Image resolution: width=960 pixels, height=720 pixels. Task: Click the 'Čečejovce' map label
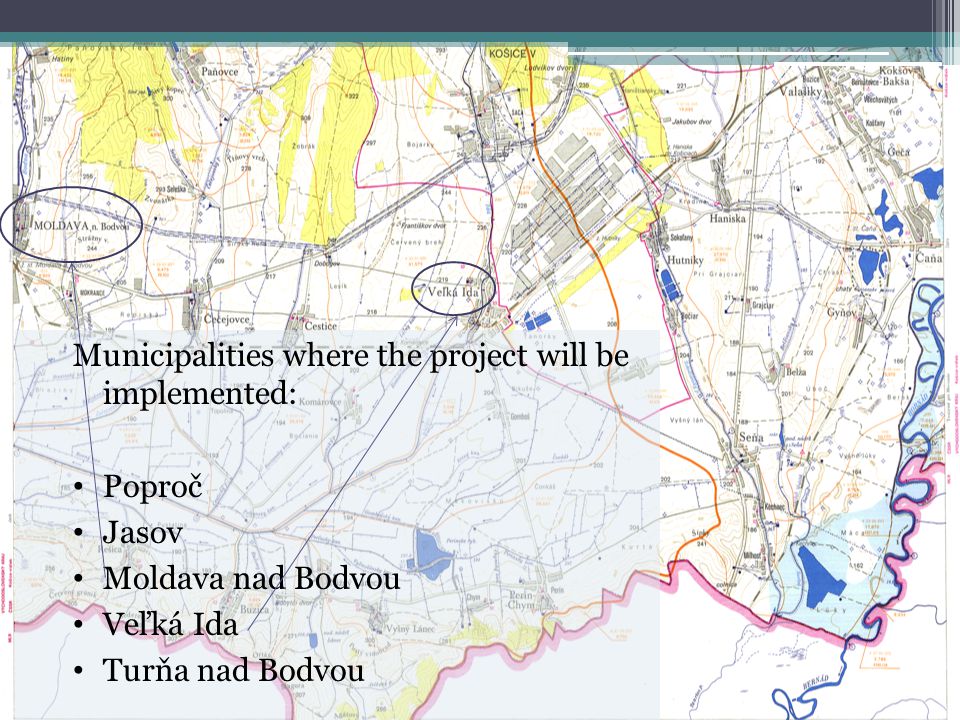227,320
